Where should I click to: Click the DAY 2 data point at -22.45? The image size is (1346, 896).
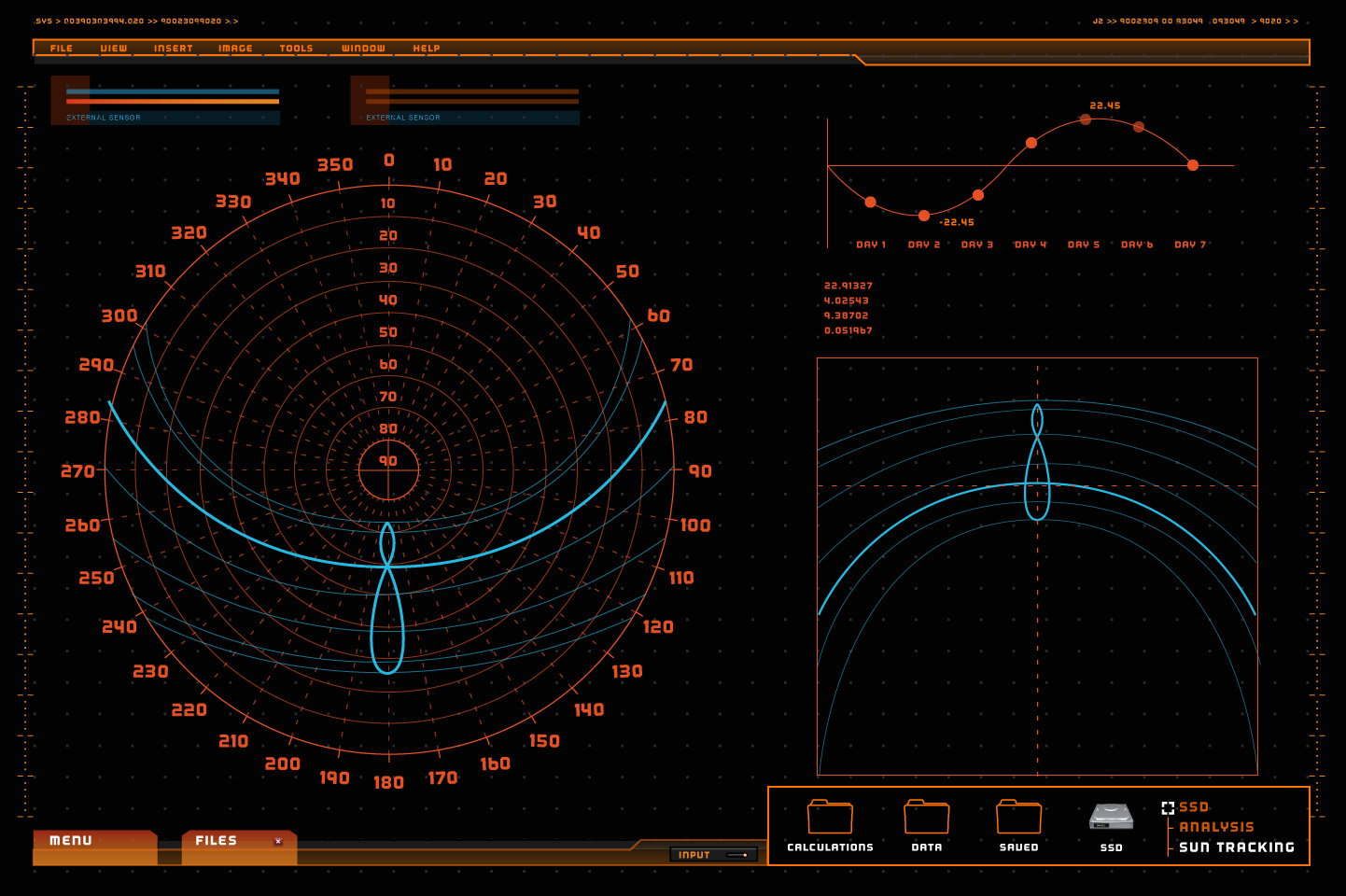[x=924, y=216]
